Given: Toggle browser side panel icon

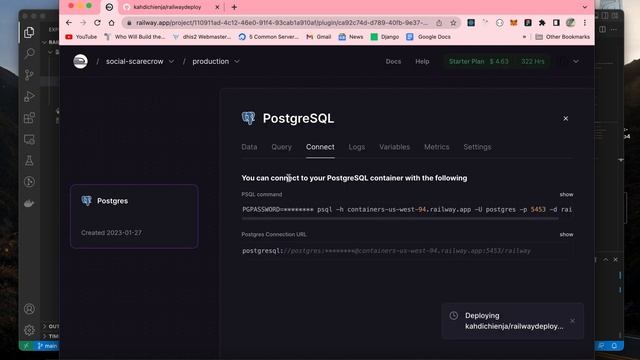Looking at the screenshot, I should pos(556,23).
